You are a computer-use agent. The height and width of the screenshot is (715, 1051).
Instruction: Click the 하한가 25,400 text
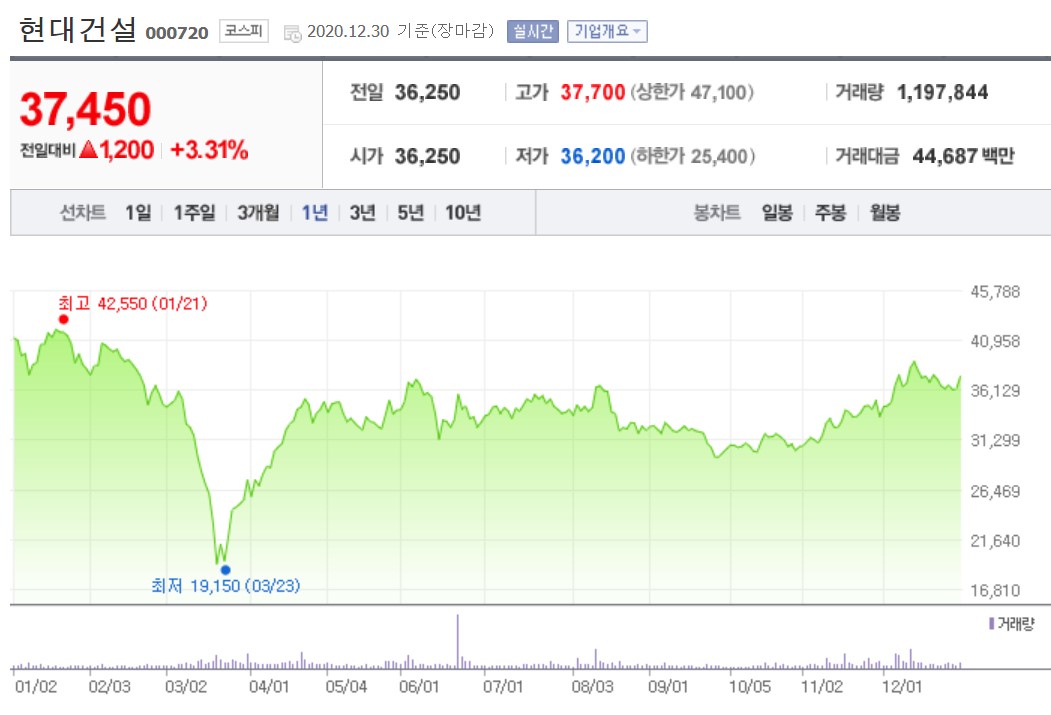click(x=692, y=156)
